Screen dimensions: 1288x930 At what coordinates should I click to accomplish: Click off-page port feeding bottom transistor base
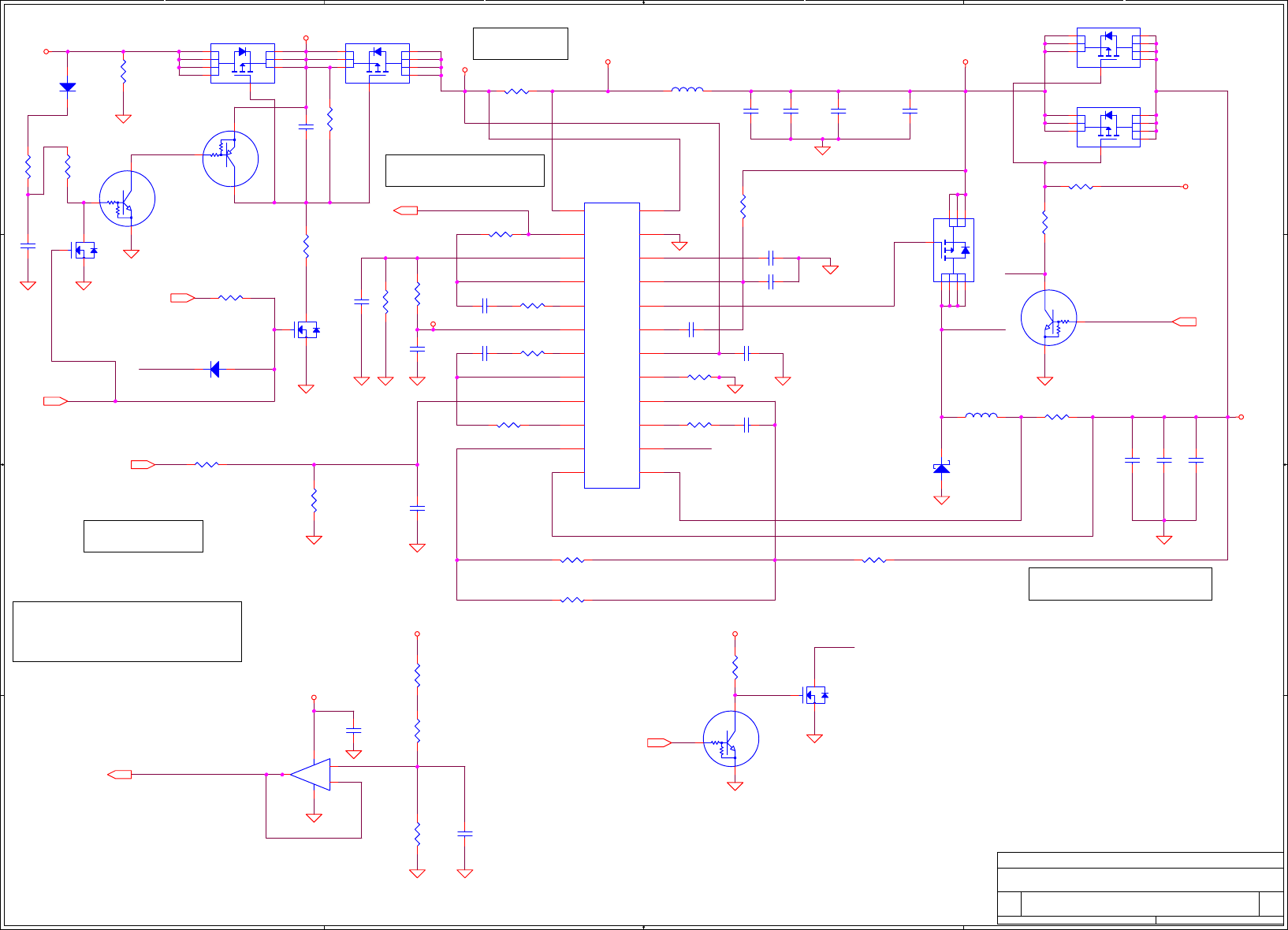[x=659, y=742]
